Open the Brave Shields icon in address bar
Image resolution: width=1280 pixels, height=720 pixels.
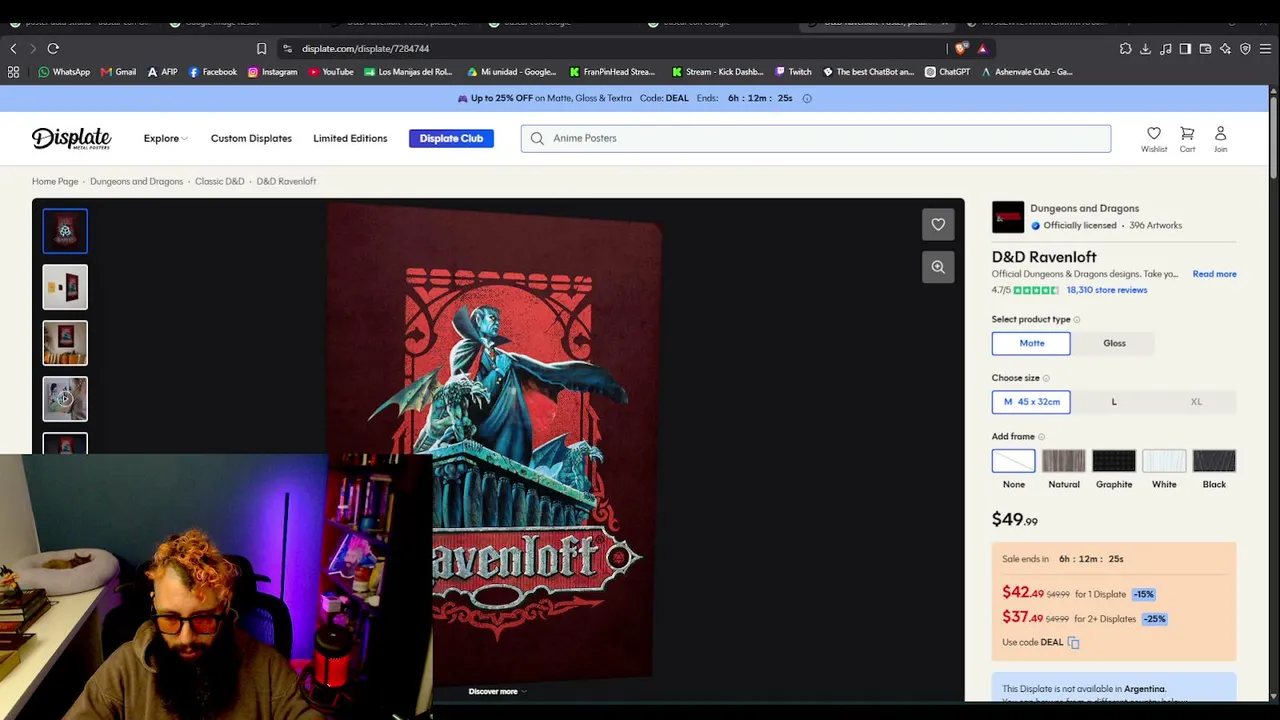click(x=962, y=48)
